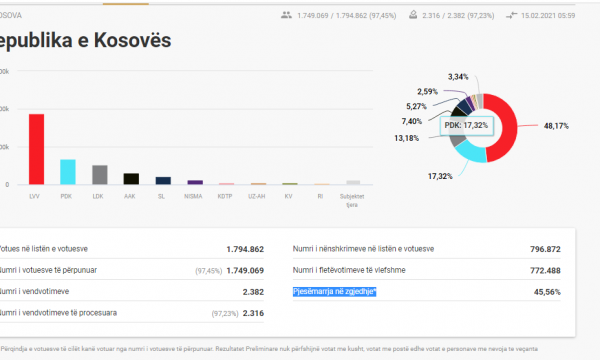
Task: Select the cyan 17,32% donut segment
Action: (x=470, y=151)
